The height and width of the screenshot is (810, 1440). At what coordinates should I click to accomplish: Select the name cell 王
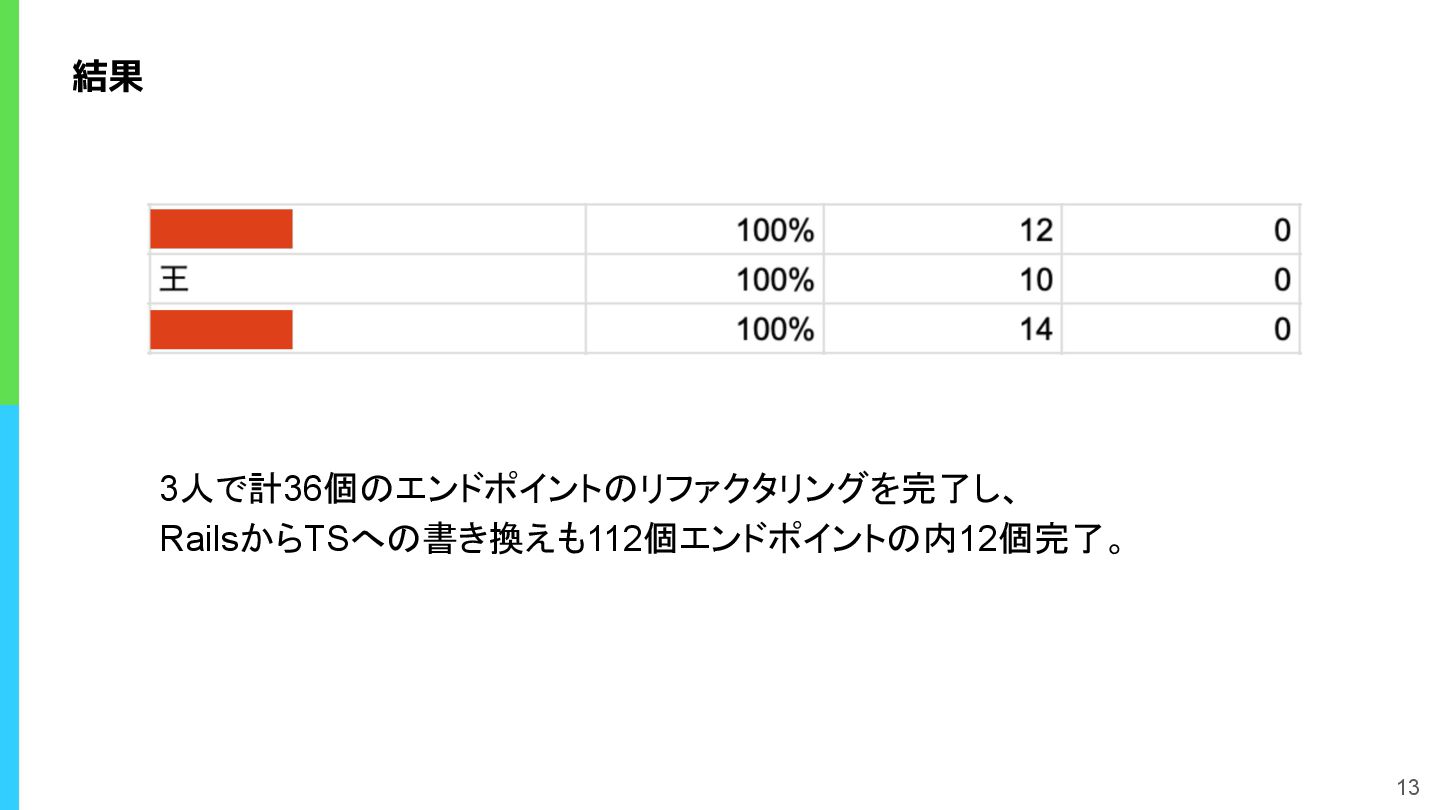pyautogui.click(x=367, y=279)
